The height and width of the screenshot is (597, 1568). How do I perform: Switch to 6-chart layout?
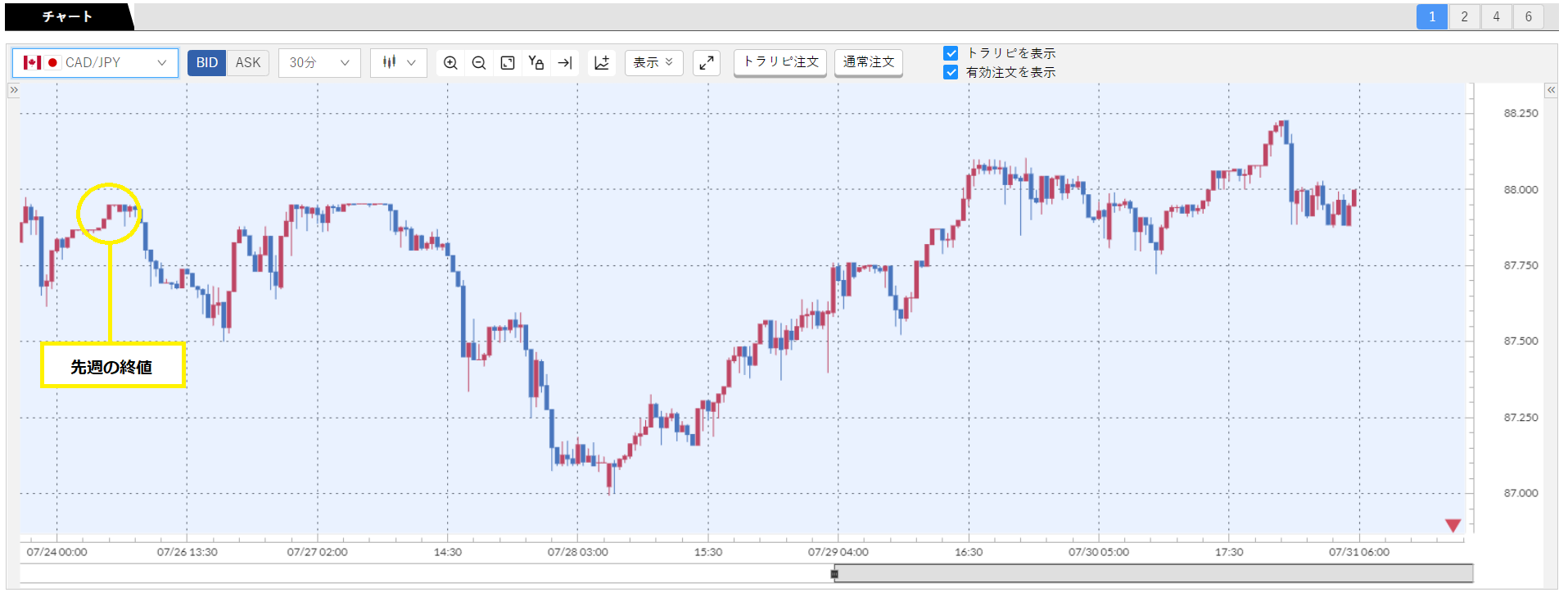pos(1528,16)
